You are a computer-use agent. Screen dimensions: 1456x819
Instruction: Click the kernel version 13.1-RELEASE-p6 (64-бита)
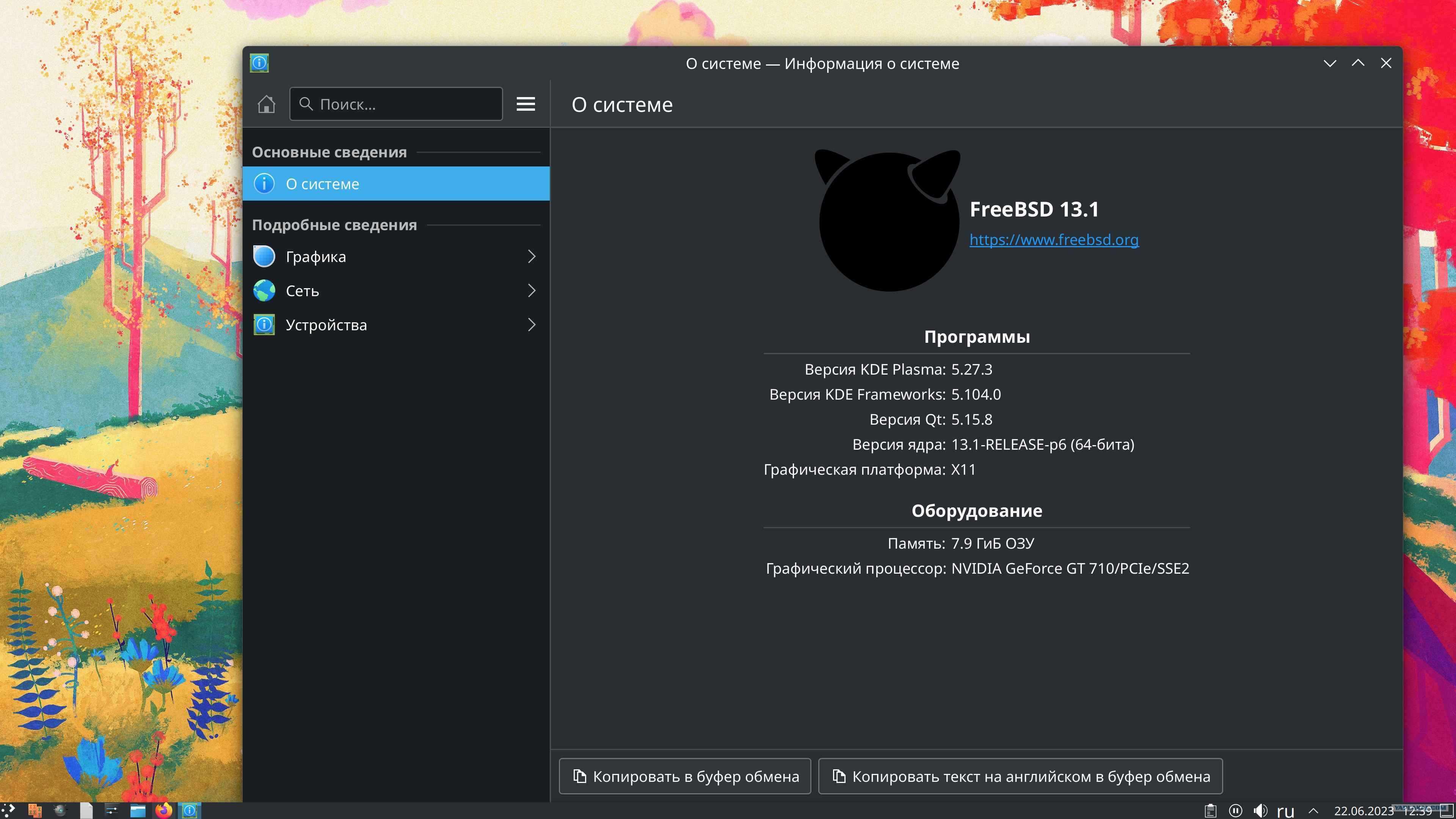pos(1043,444)
